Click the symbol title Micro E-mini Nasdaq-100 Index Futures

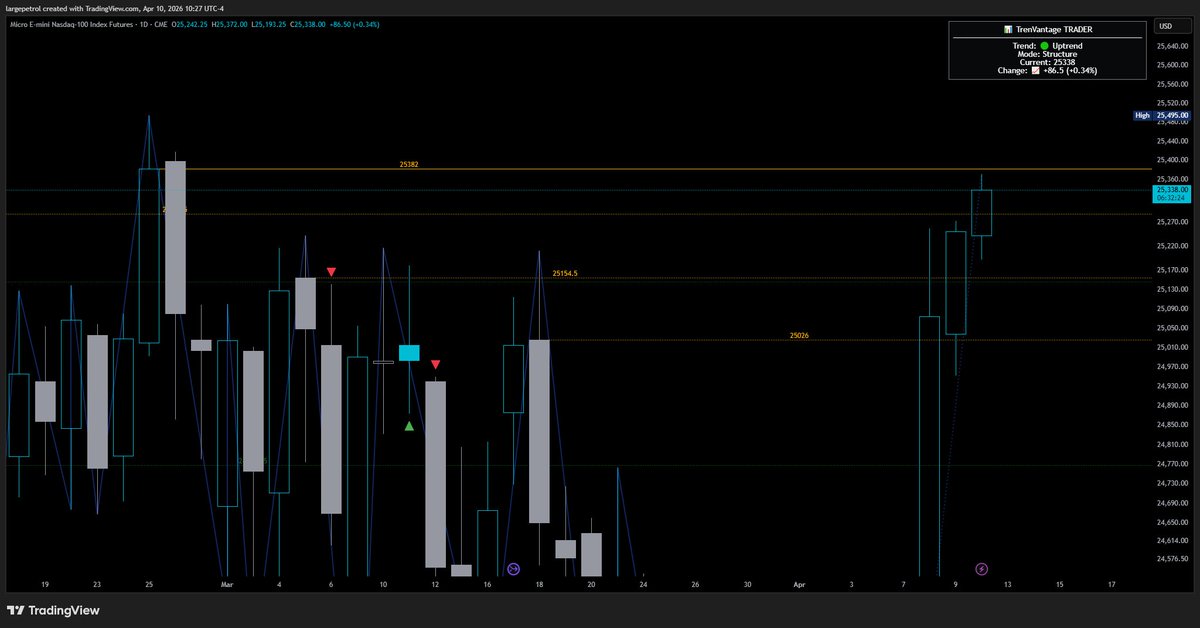click(74, 23)
